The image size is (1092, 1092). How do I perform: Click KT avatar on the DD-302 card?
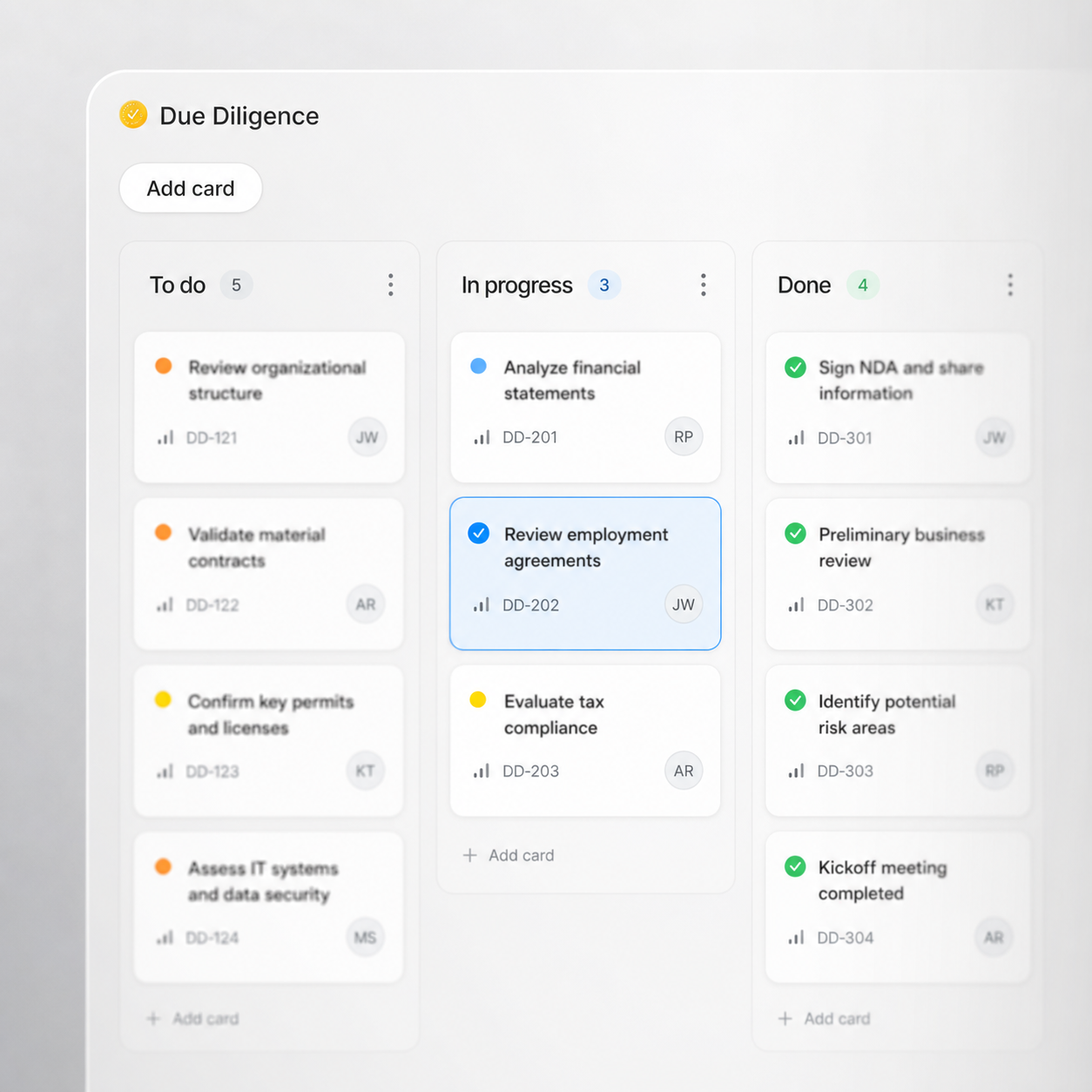click(x=994, y=604)
